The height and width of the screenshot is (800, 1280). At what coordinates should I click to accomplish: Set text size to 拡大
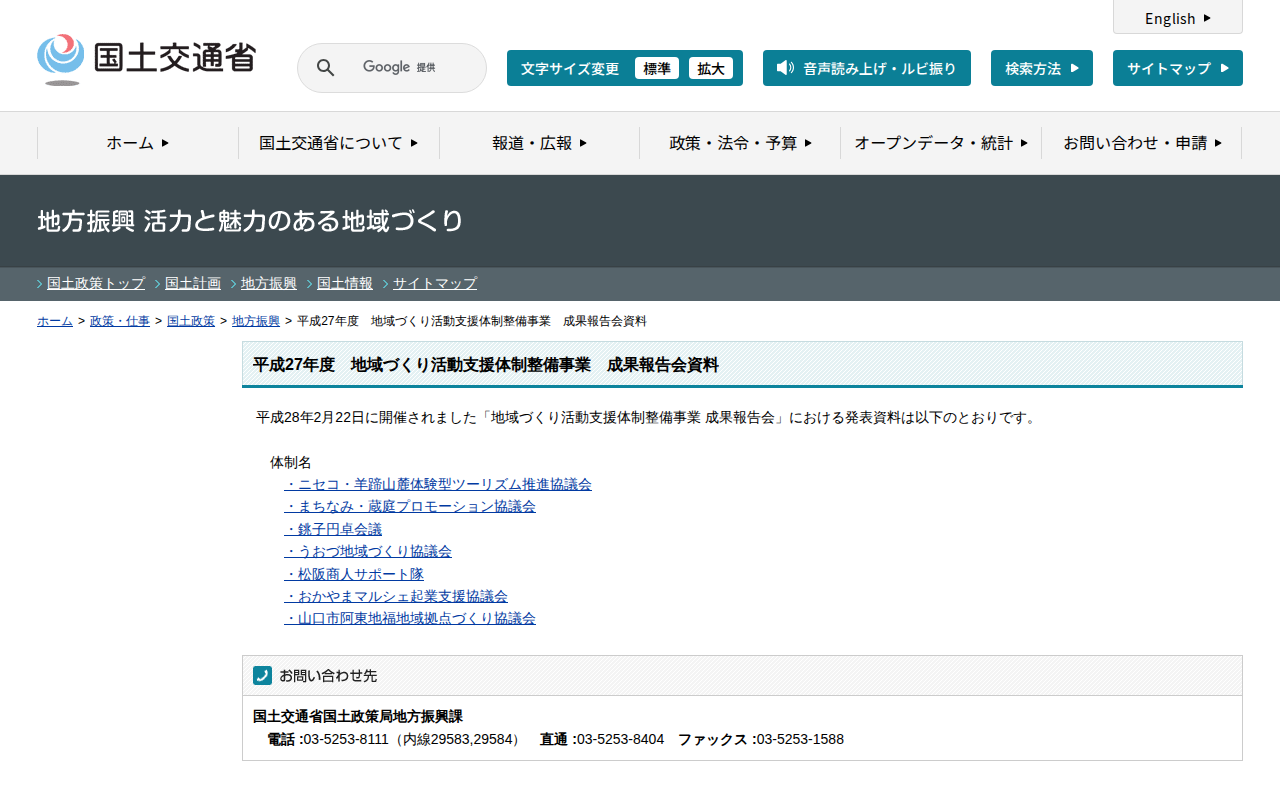pos(711,68)
